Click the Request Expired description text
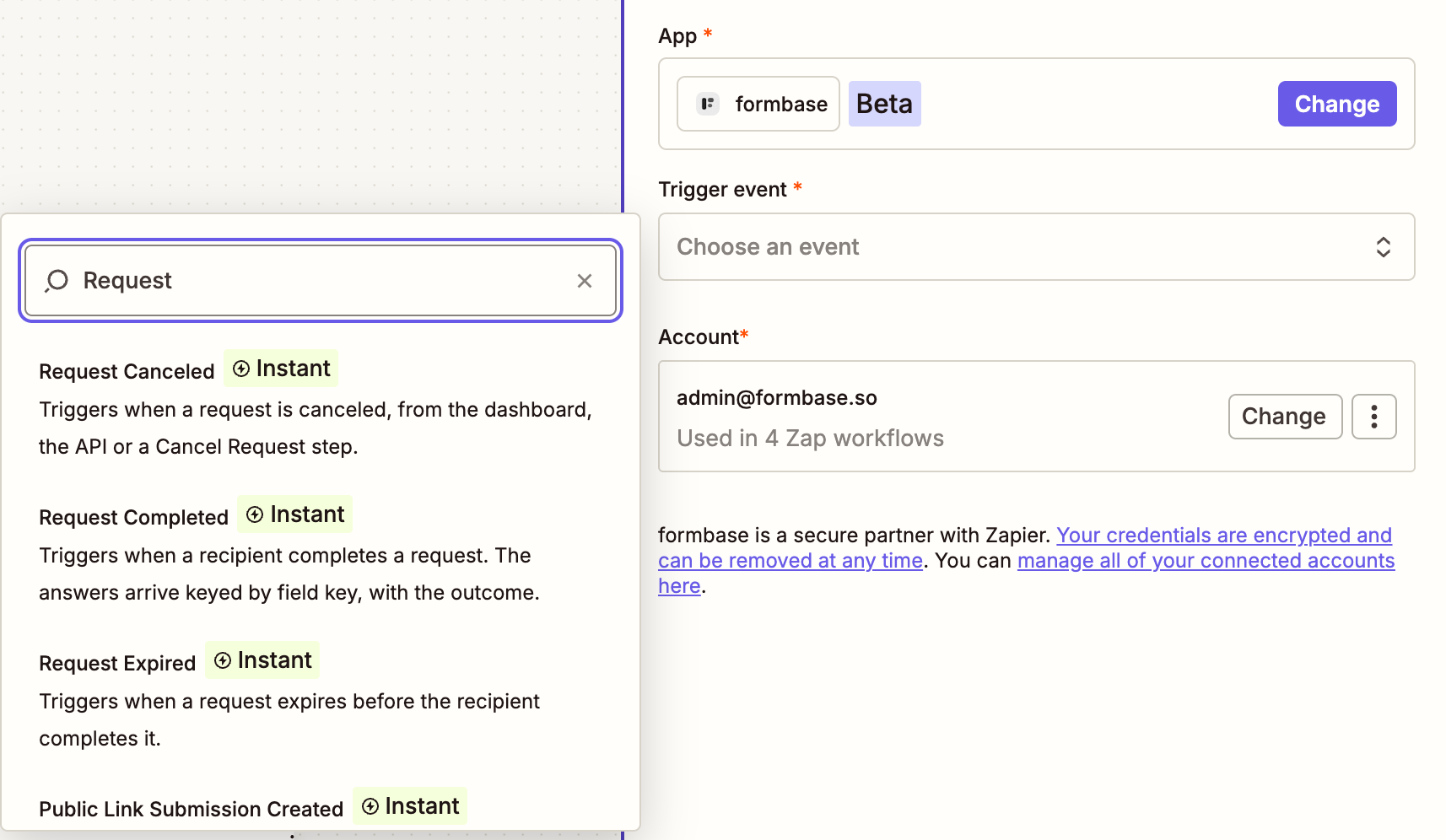1446x840 pixels. tap(289, 720)
